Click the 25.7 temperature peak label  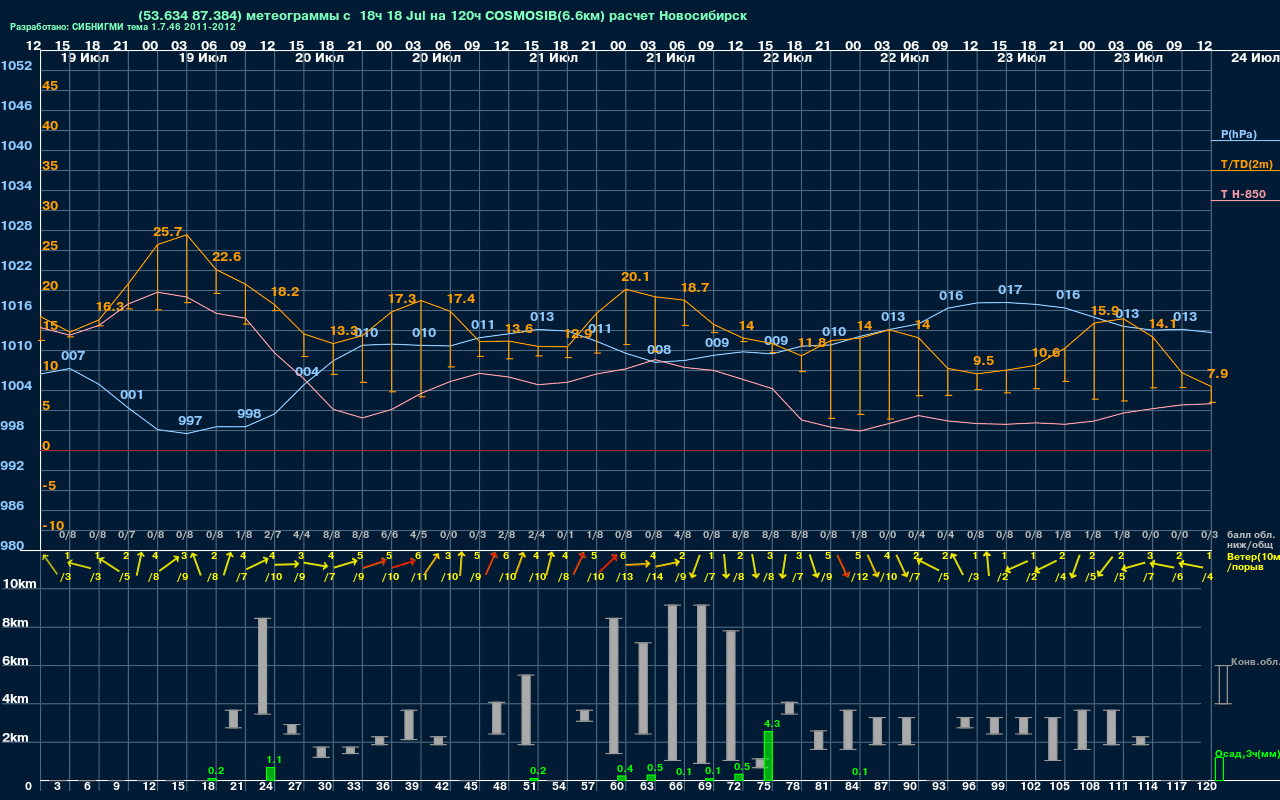pos(168,232)
